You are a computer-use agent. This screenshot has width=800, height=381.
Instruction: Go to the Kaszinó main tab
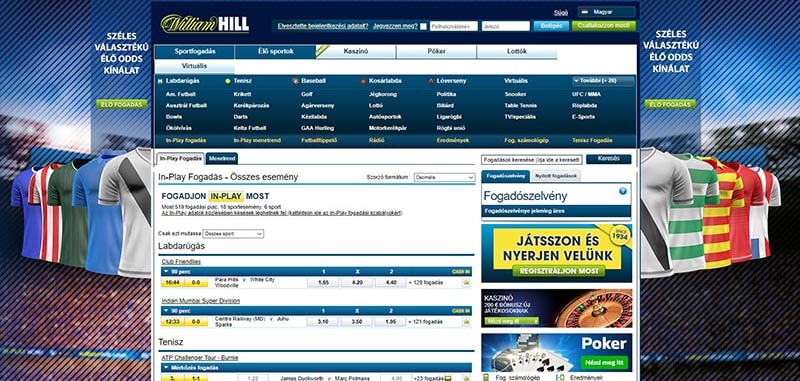356,52
